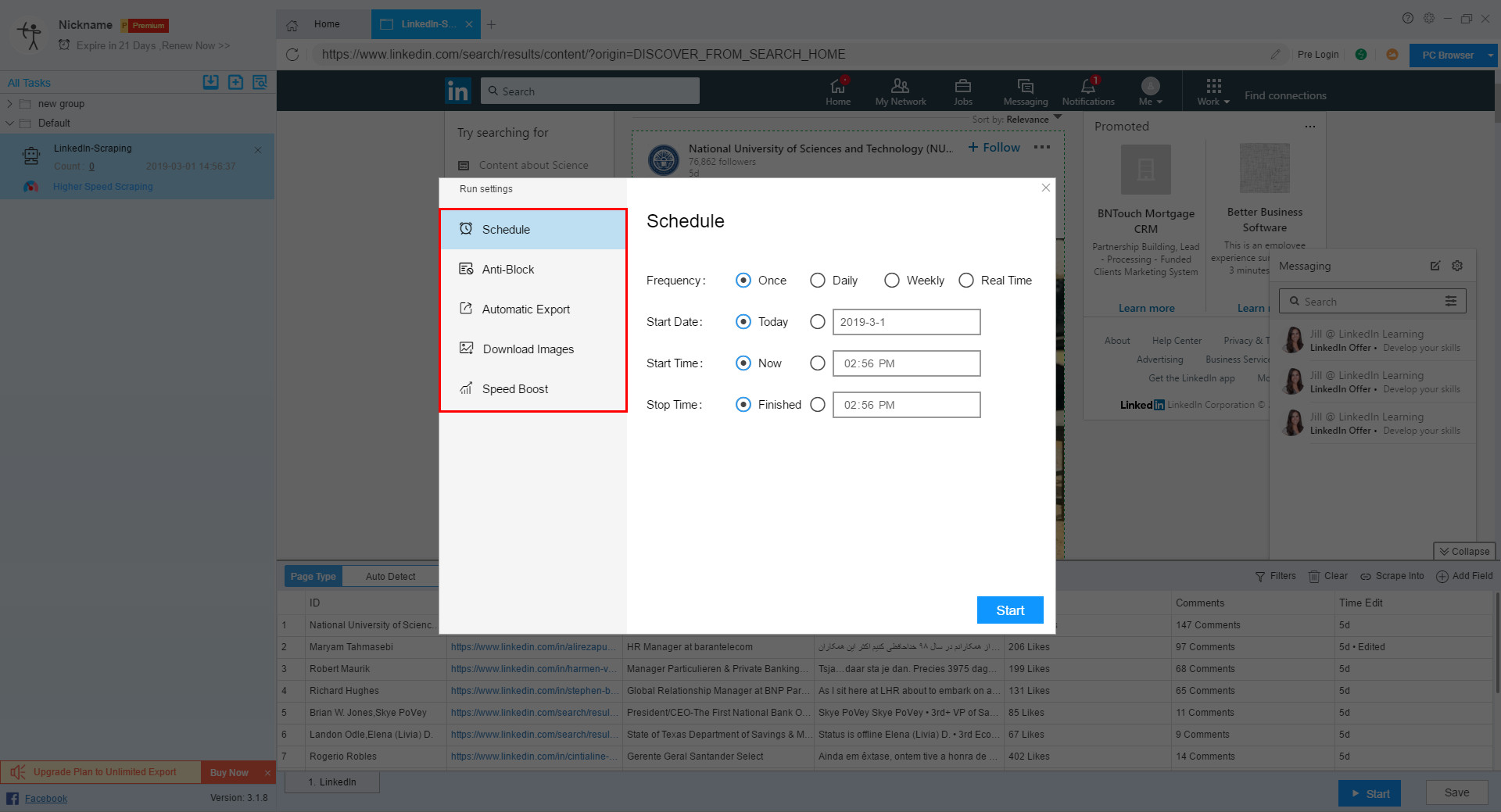Viewport: 1501px width, 812px height.
Task: Remove the LinkedIn-Scraping task
Action: [x=258, y=150]
